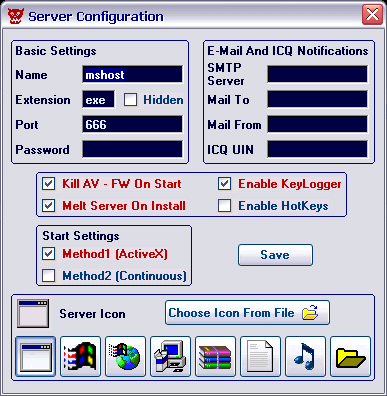This screenshot has height=396, width=387.
Task: Focus the Mail To input field
Action: [x=318, y=99]
